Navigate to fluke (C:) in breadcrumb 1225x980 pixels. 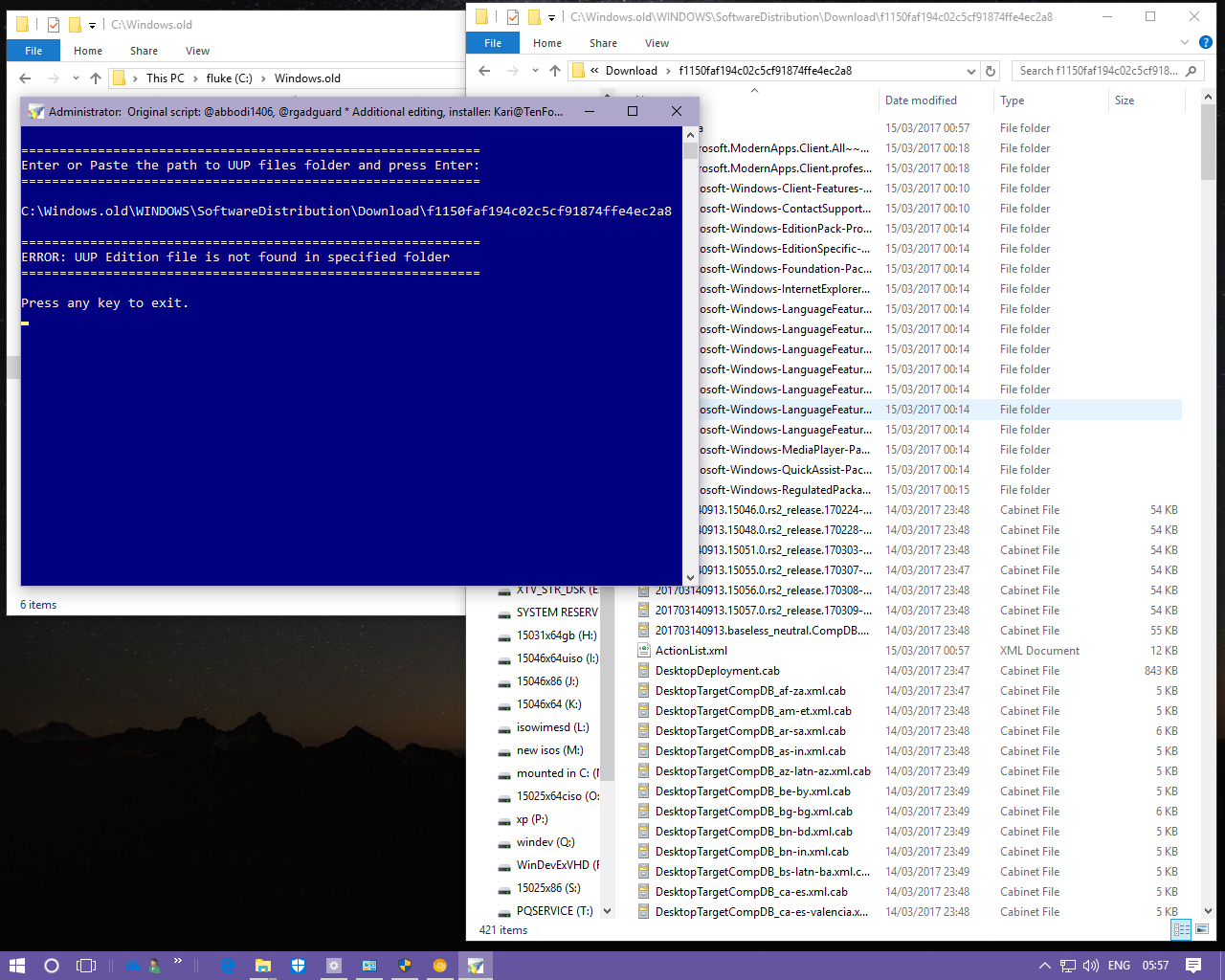(x=230, y=78)
